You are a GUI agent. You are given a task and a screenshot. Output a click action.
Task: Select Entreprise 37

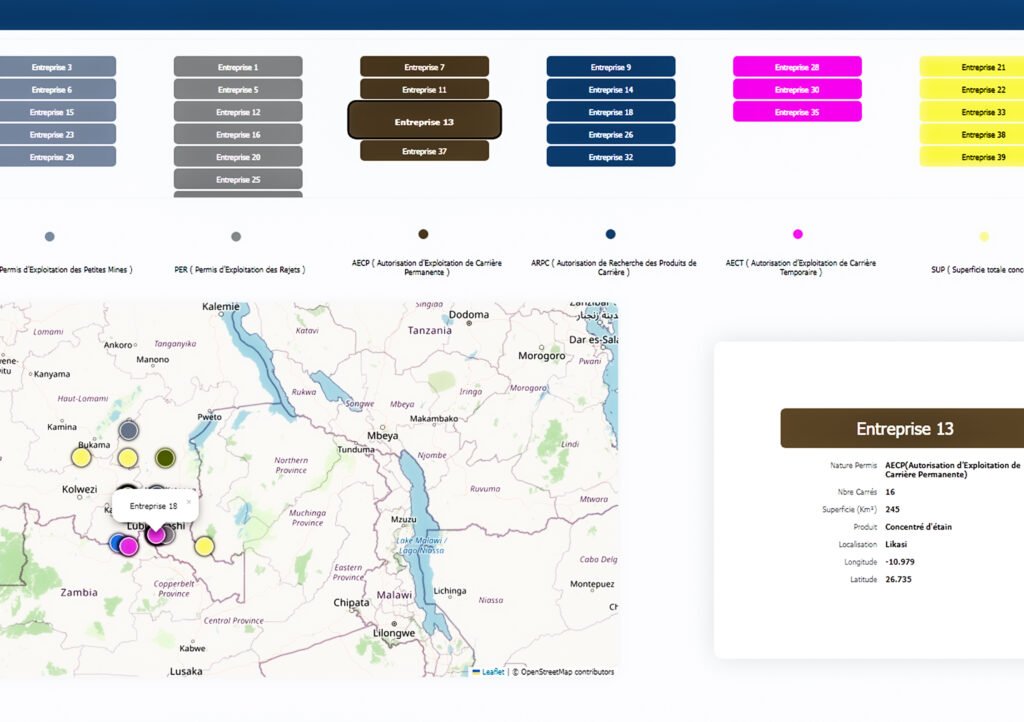pos(424,151)
